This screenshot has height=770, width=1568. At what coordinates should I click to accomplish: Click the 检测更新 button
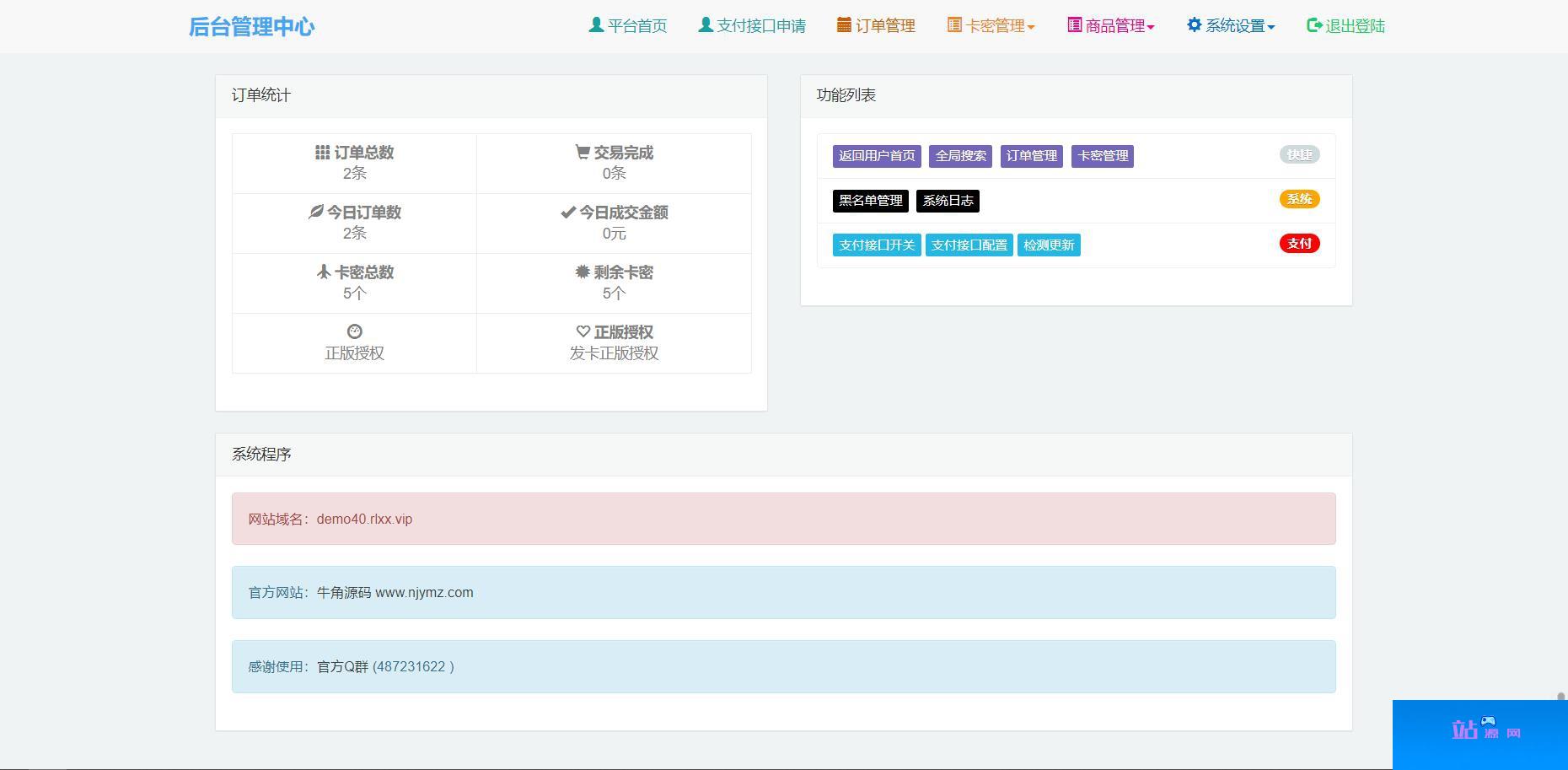[x=1049, y=245]
